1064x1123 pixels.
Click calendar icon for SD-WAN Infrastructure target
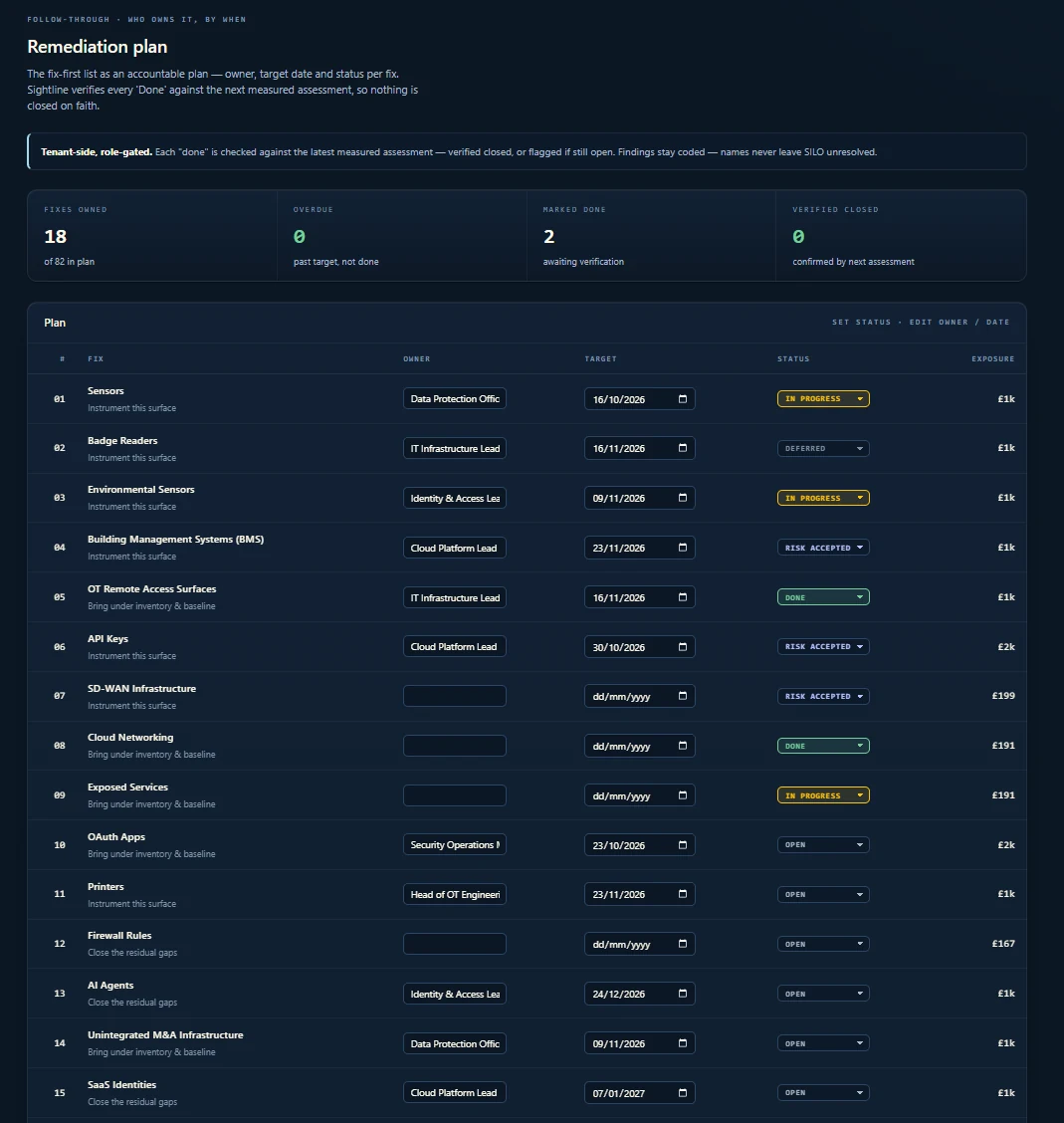683,696
